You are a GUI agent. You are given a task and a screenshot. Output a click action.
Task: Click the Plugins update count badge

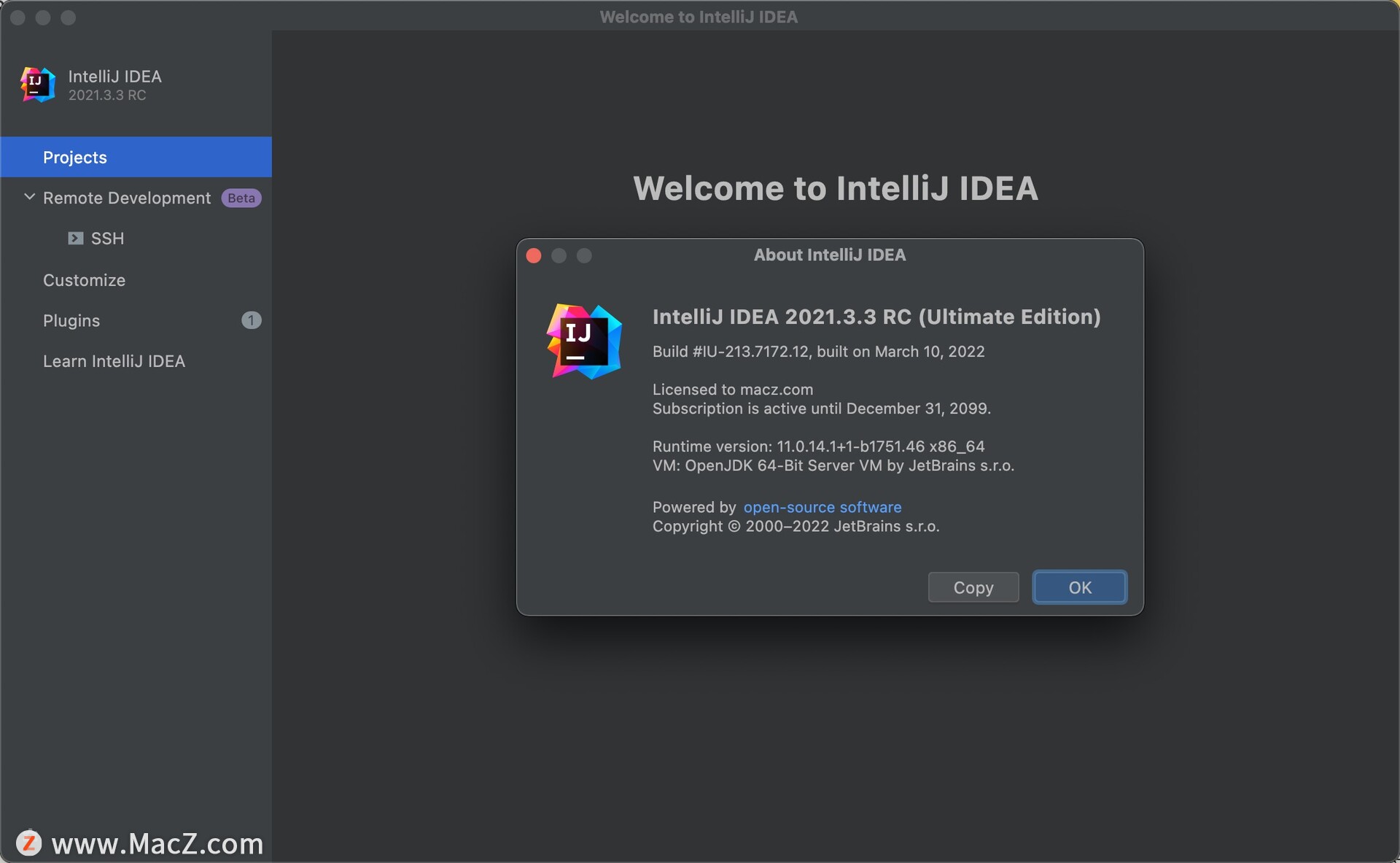[x=251, y=320]
